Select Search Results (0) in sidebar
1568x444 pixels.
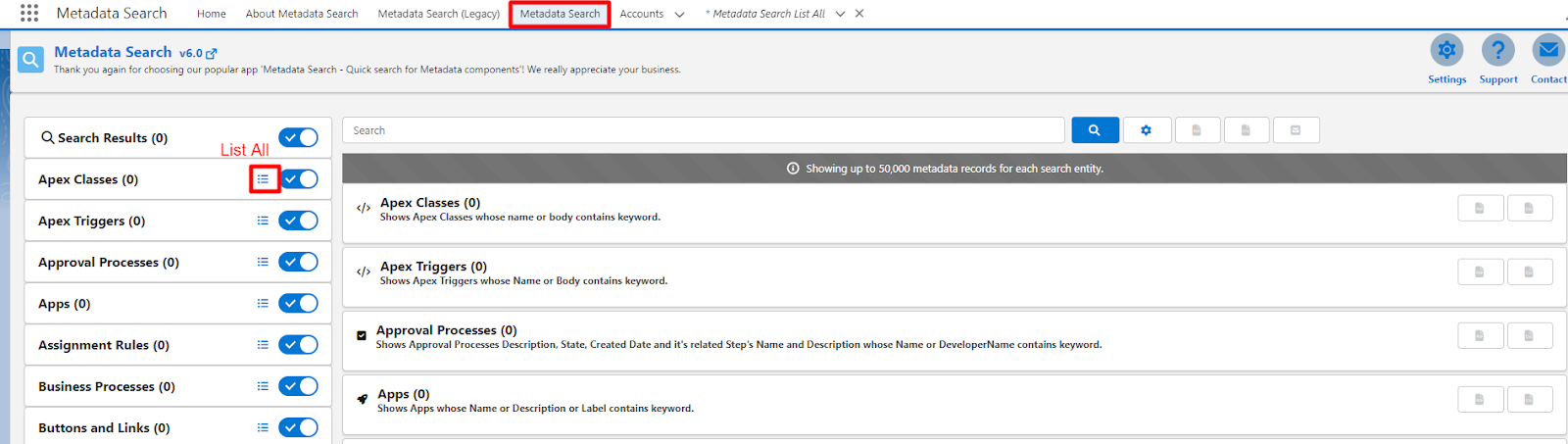click(112, 138)
